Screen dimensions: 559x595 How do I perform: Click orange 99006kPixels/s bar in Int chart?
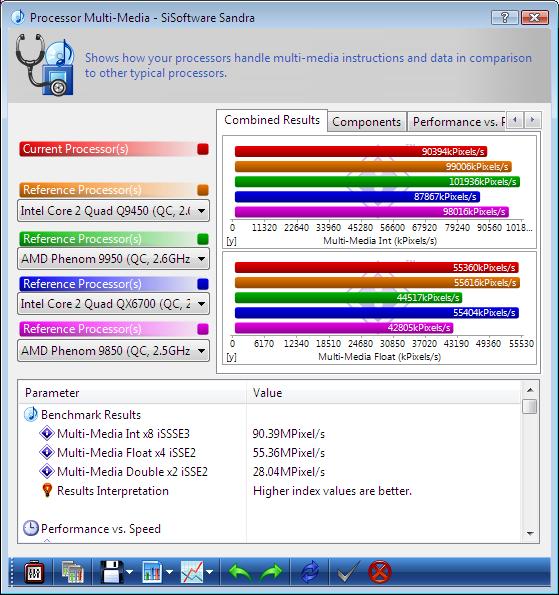373,167
